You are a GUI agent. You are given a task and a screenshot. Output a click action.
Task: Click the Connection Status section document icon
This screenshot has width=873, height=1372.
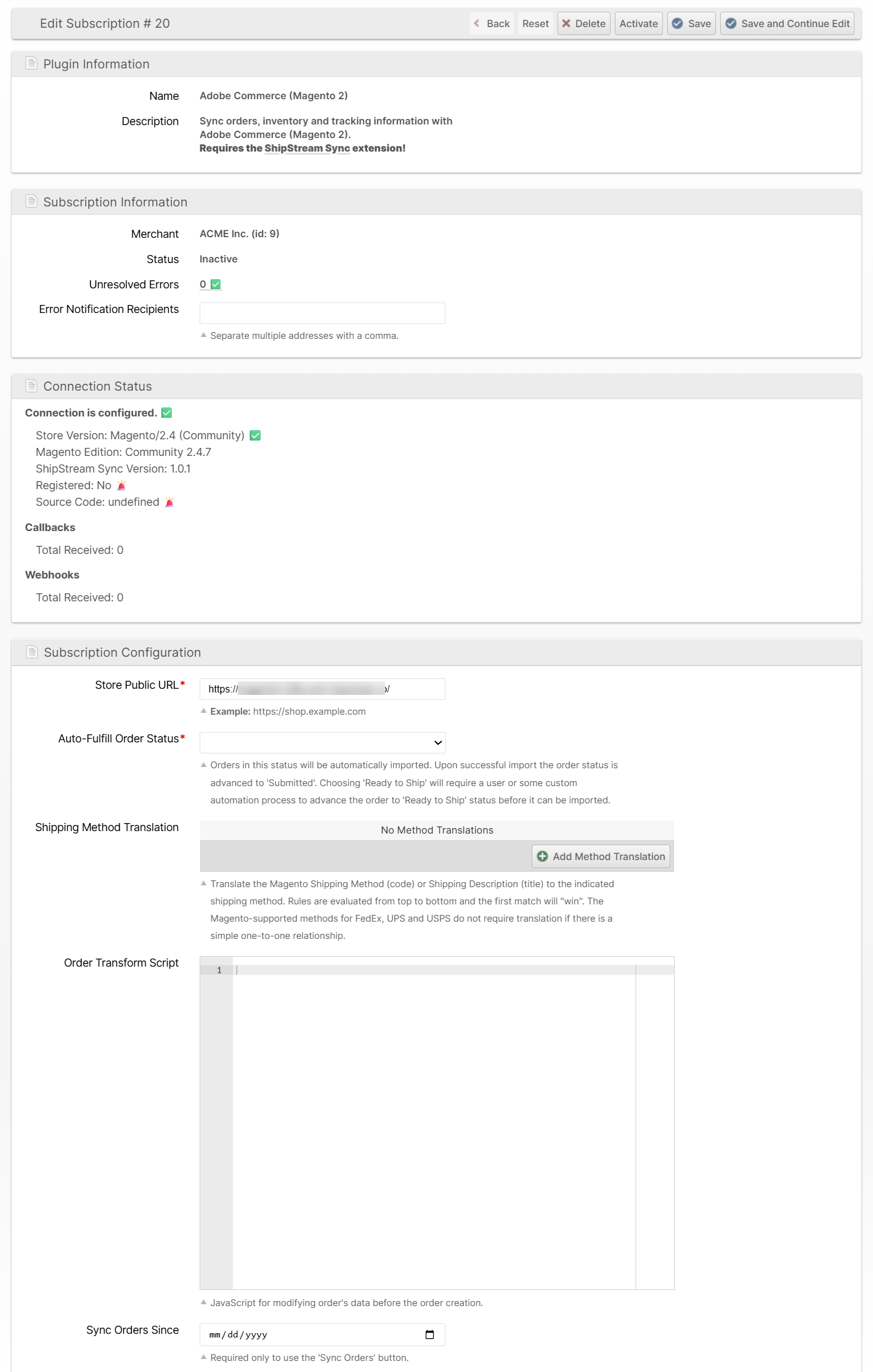pos(31,386)
